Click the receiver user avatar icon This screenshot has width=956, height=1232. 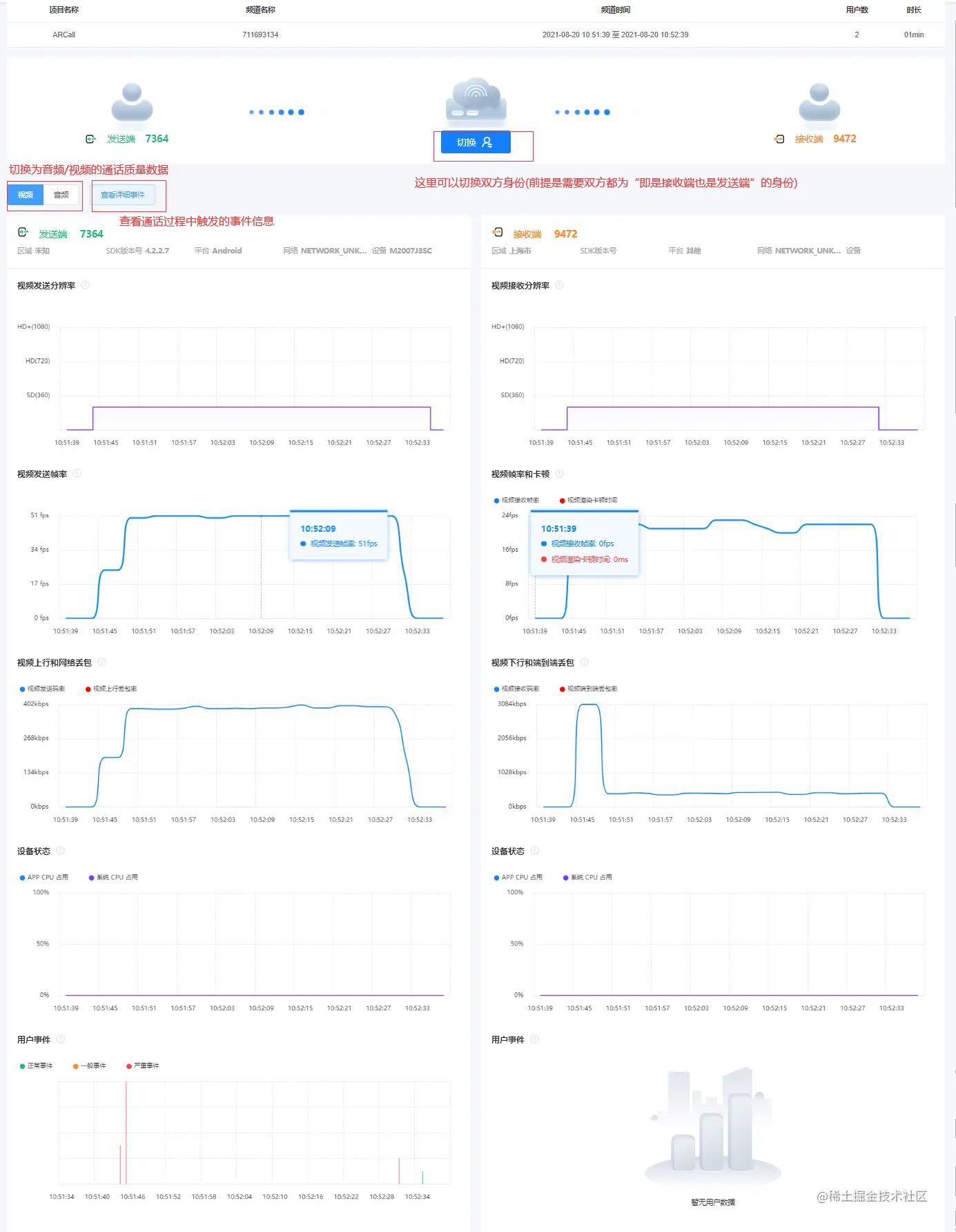point(819,102)
